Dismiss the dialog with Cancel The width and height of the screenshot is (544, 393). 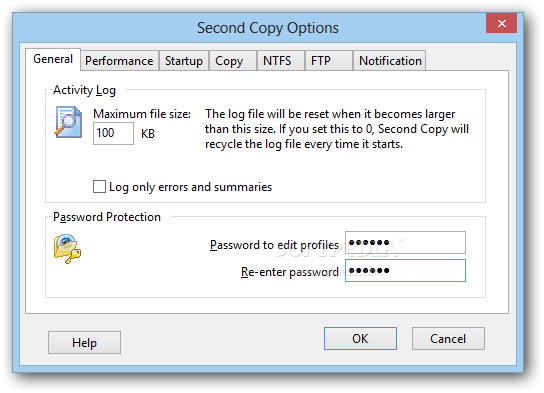448,339
